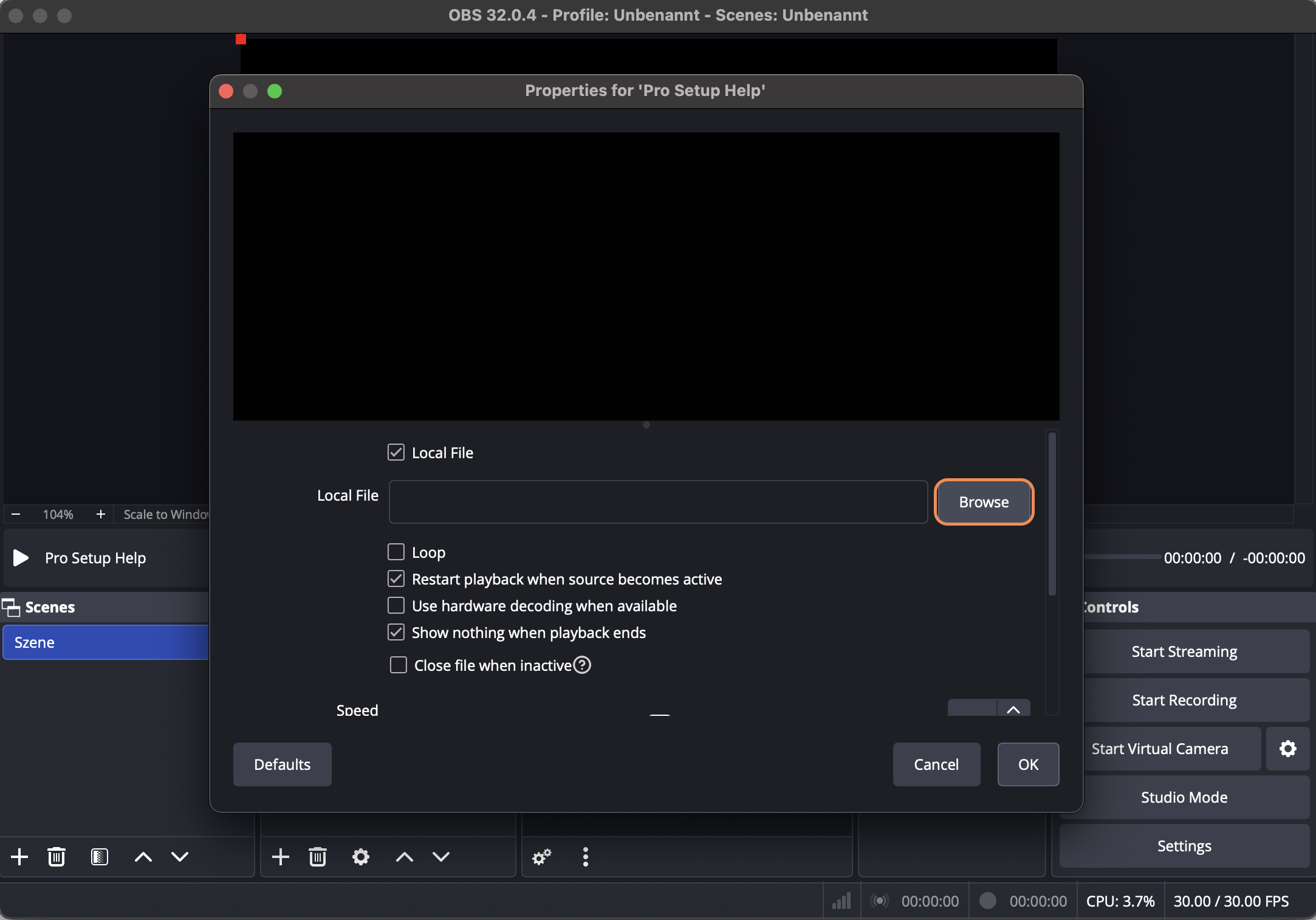Click the red corner handle in preview

[x=241, y=39]
